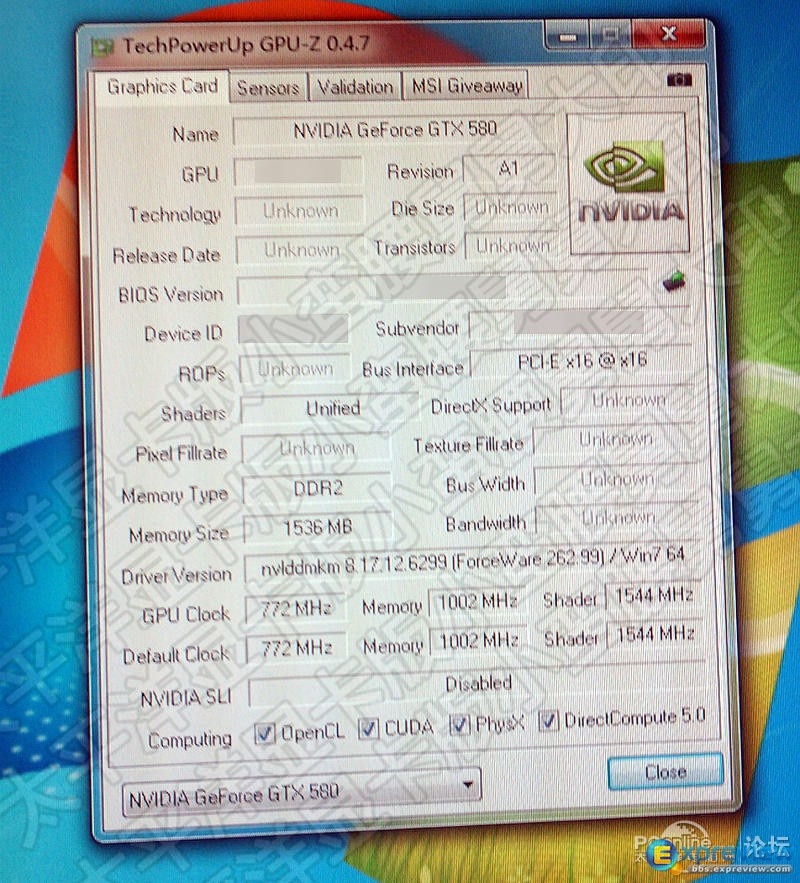Click the Bandwidth field
Image resolution: width=800 pixels, height=883 pixels.
(x=618, y=518)
